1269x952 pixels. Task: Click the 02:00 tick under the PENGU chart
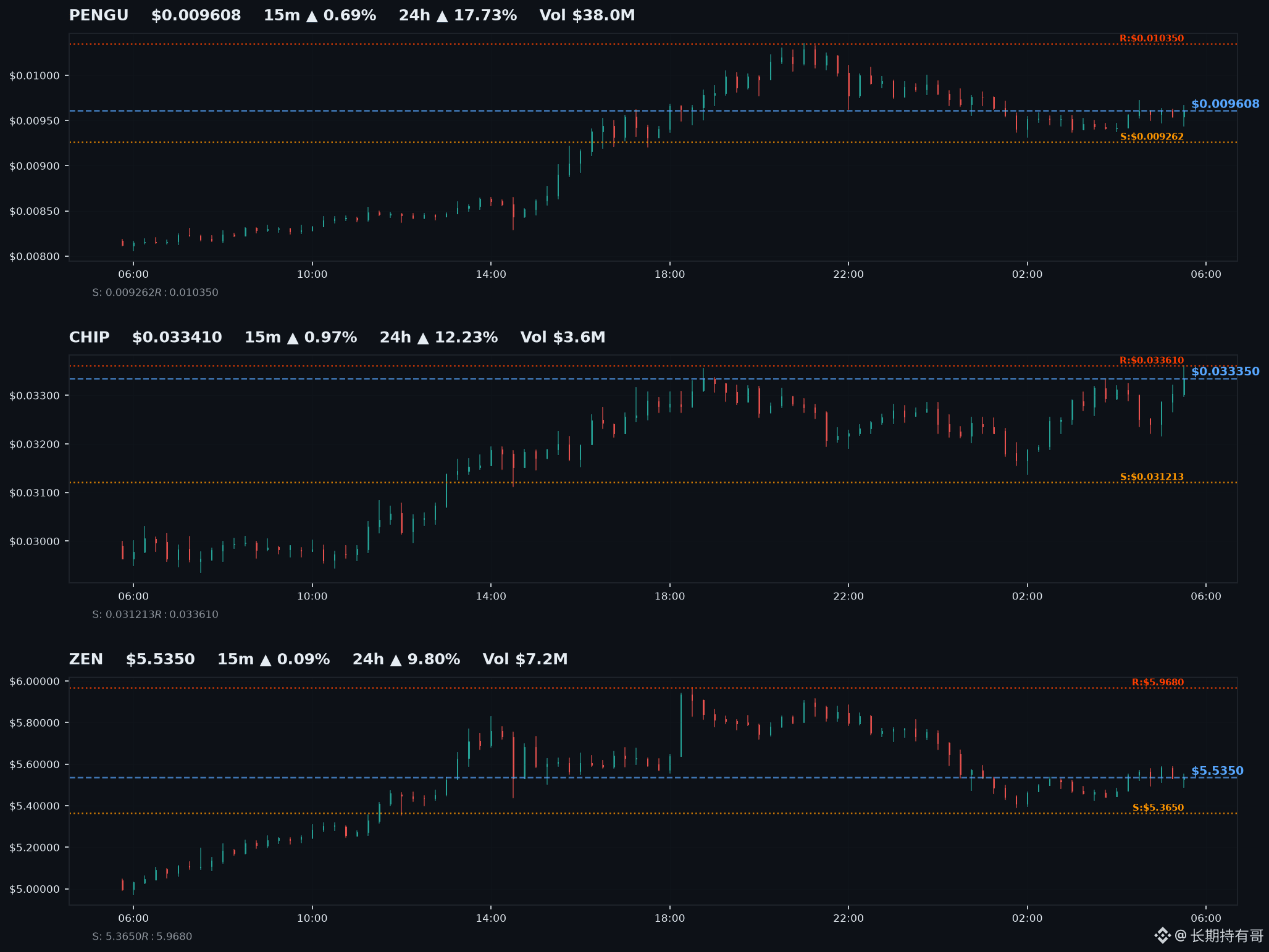click(x=1028, y=275)
